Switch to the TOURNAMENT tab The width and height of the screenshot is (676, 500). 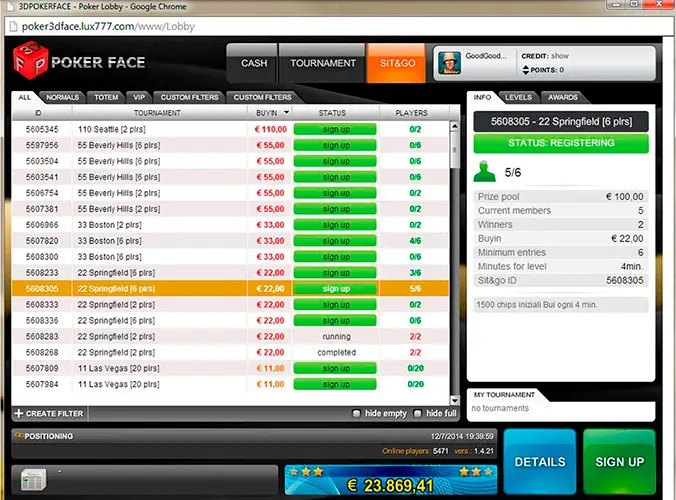coord(323,63)
